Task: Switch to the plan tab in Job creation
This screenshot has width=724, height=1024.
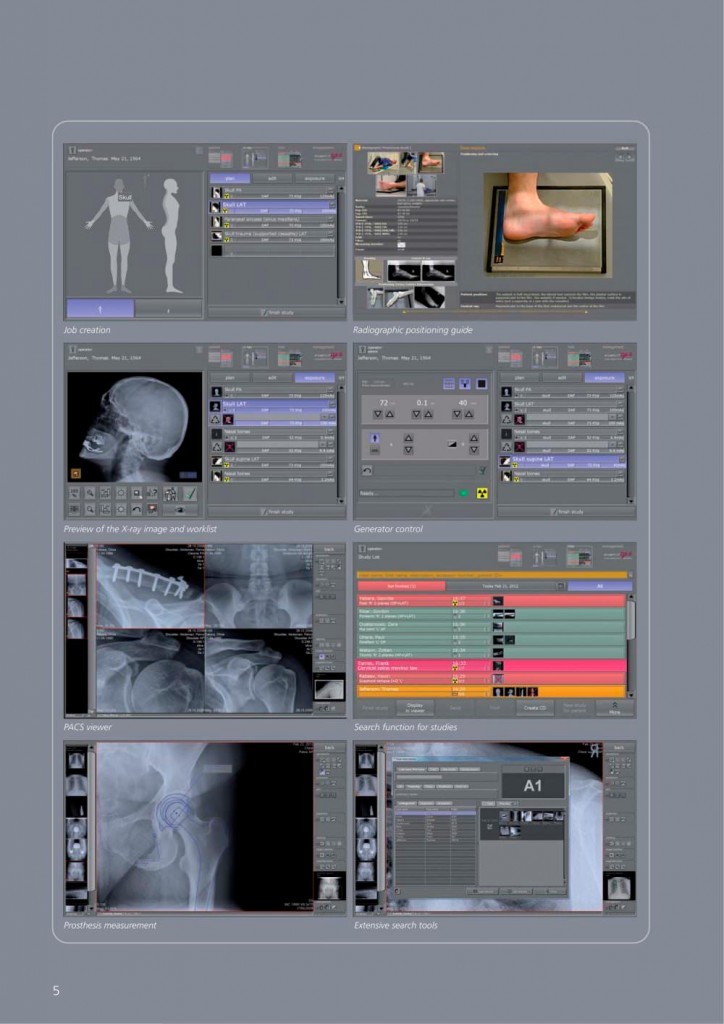Action: [x=230, y=178]
